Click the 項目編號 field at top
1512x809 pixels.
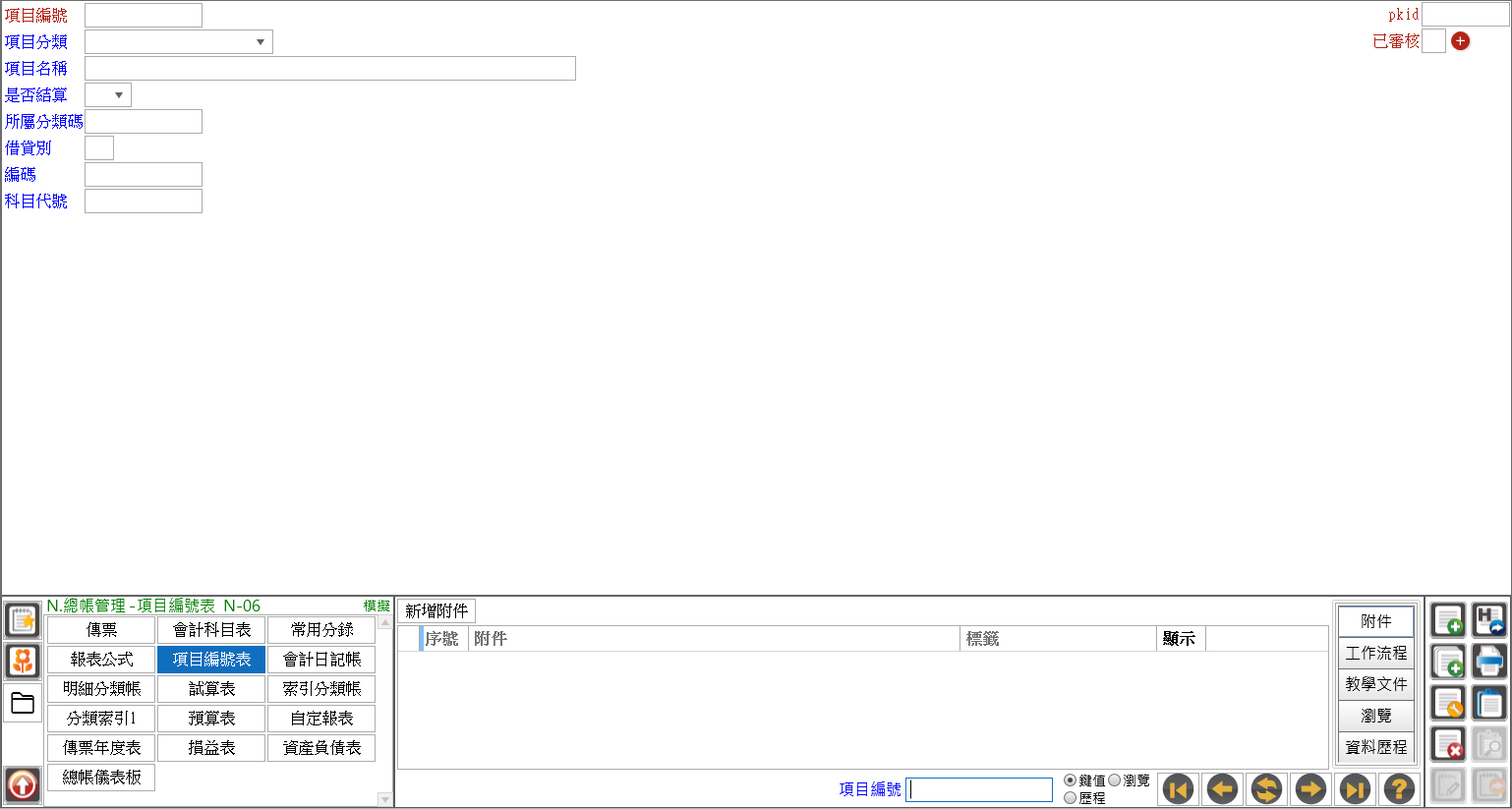click(x=144, y=15)
